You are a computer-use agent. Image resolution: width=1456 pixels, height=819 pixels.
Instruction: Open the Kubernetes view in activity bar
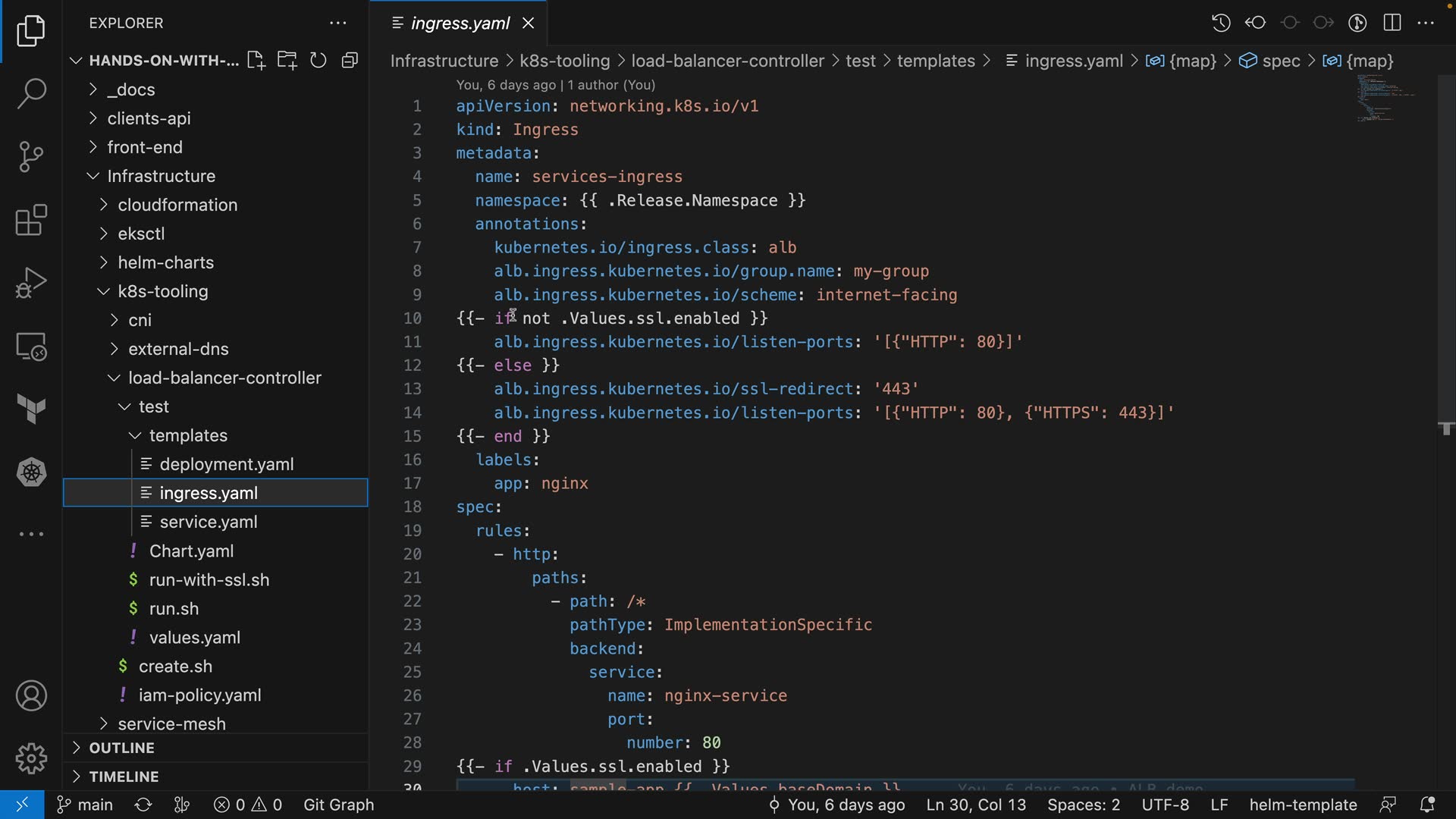tap(31, 472)
